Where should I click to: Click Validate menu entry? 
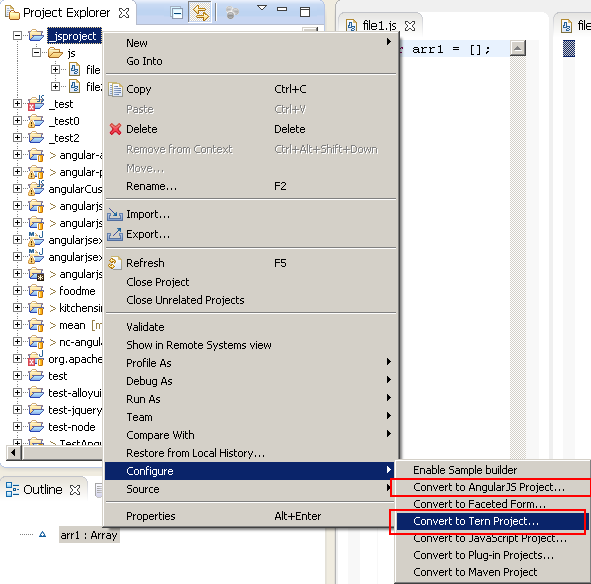[x=250, y=327]
